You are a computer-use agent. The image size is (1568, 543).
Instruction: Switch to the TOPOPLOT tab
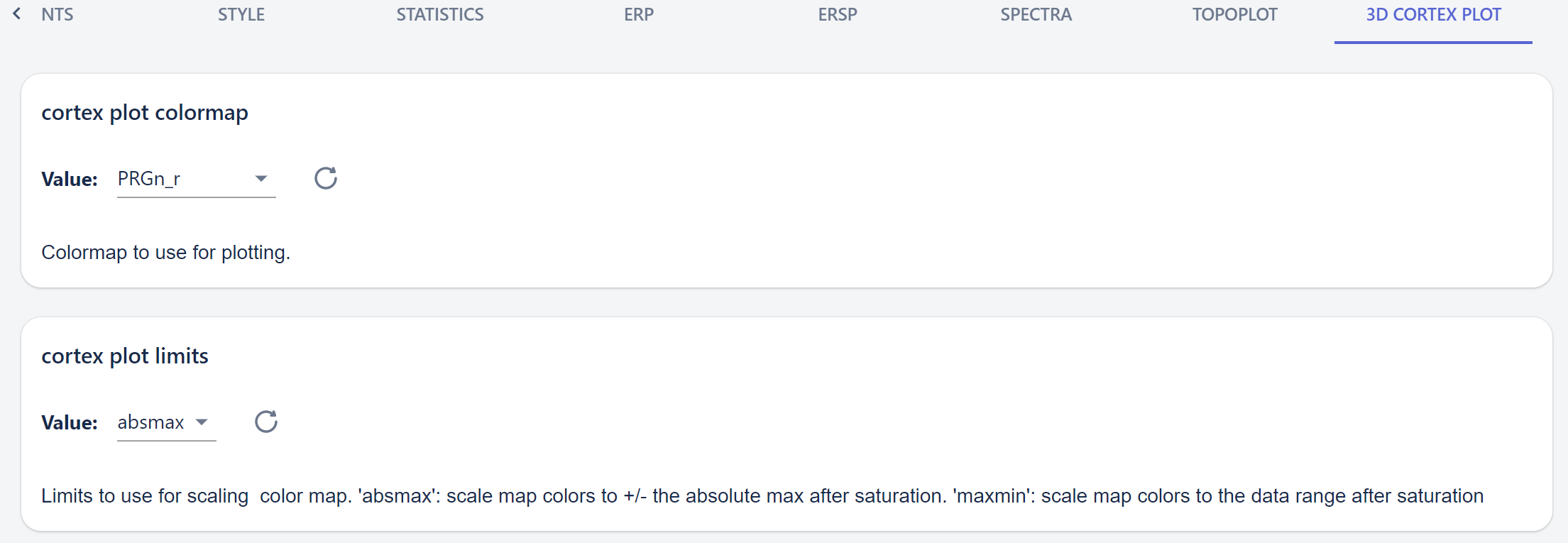point(1235,15)
